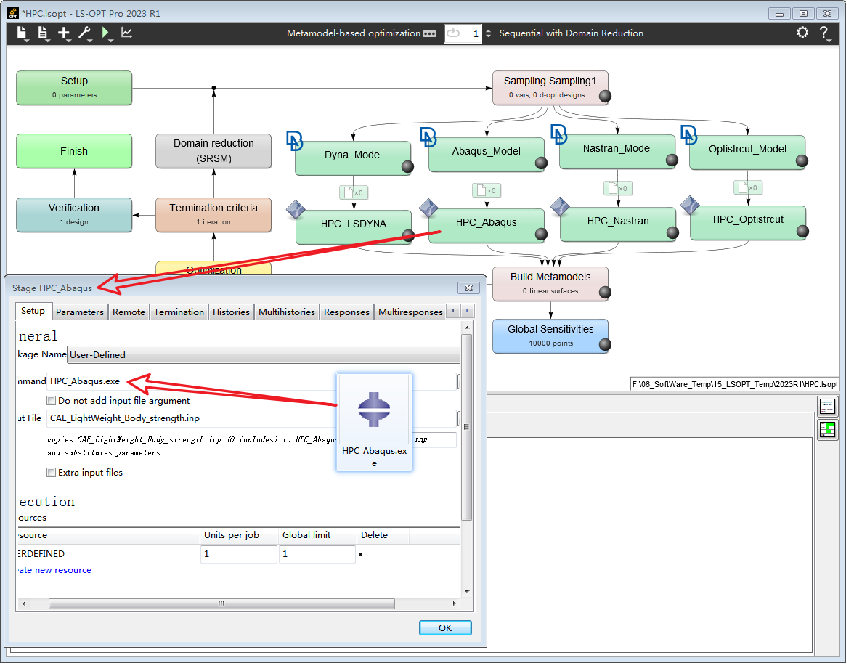Click file transfer icon below Optistruct_Model
Screen dimensions: 847x664
748,187
